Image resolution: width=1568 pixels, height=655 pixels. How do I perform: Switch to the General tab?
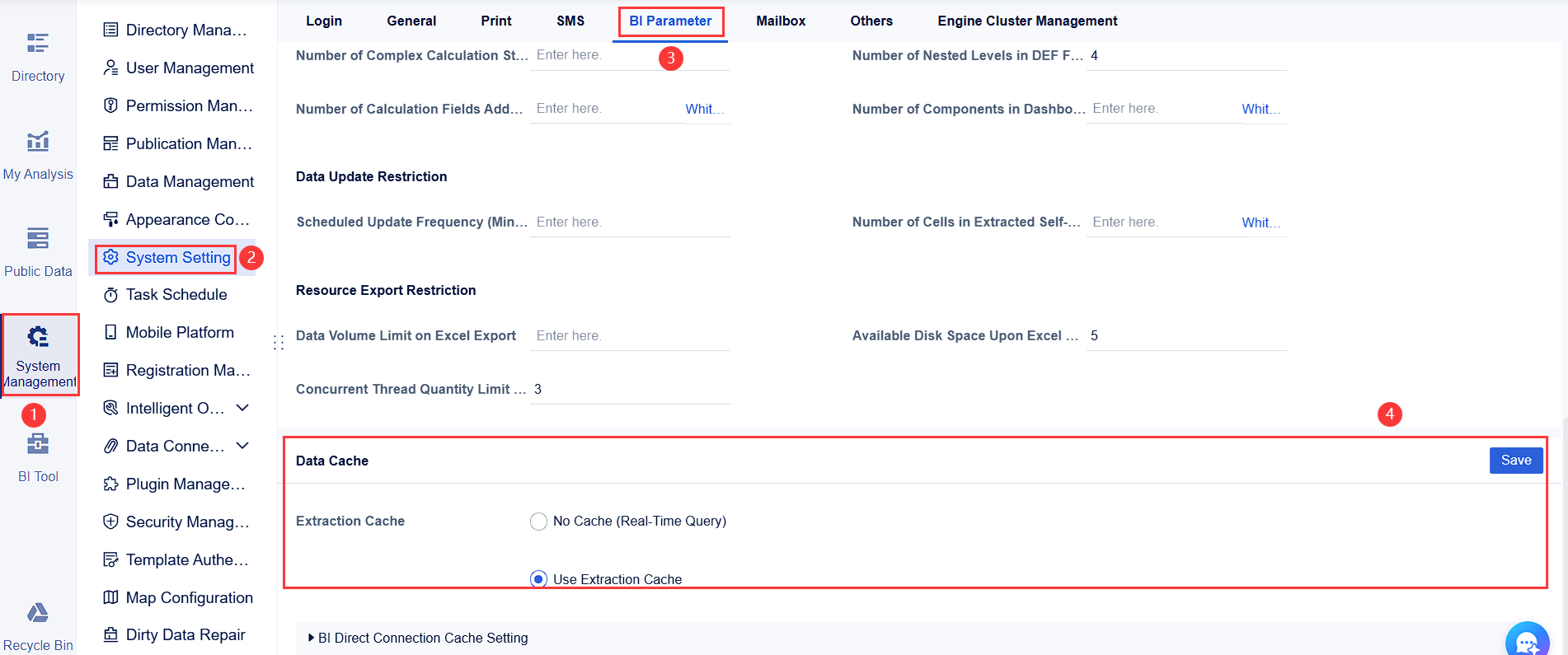tap(411, 21)
